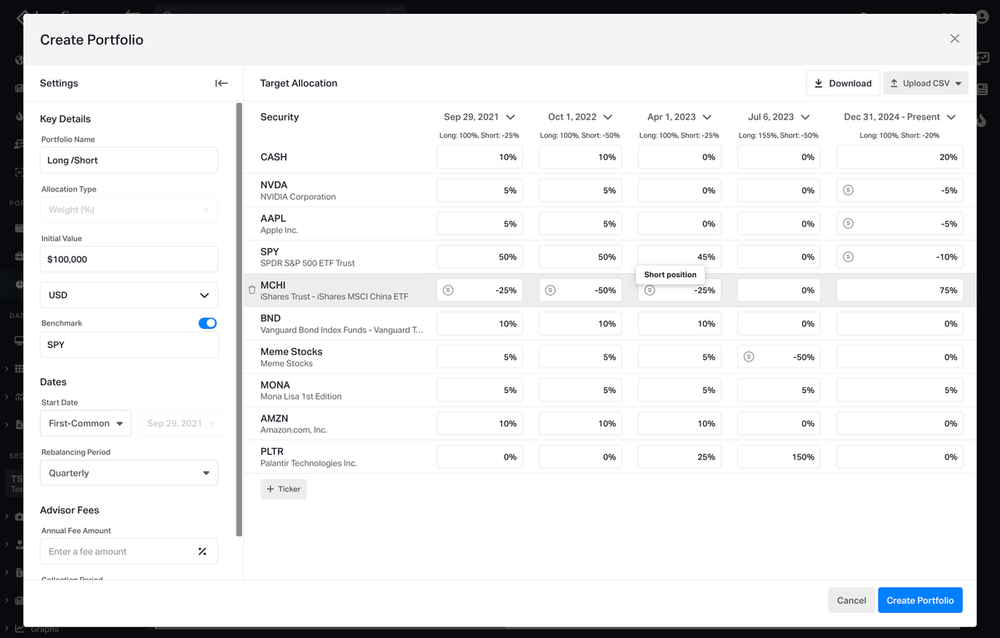
Task: Collapse the Settings panel
Action: (221, 83)
